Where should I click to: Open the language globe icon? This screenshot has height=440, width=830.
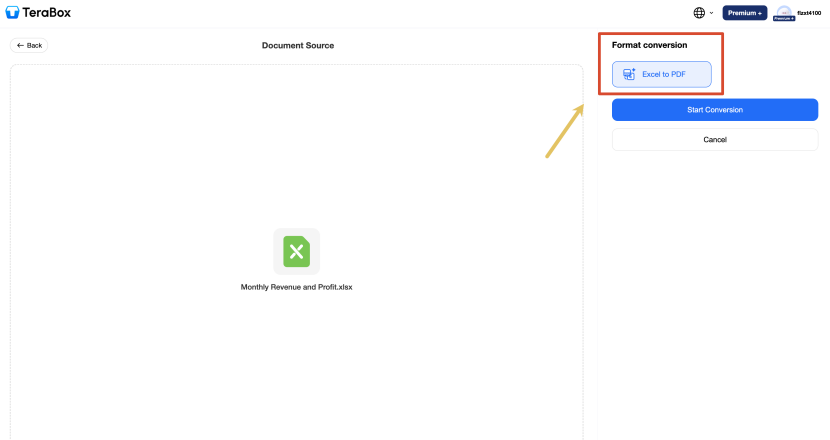699,13
